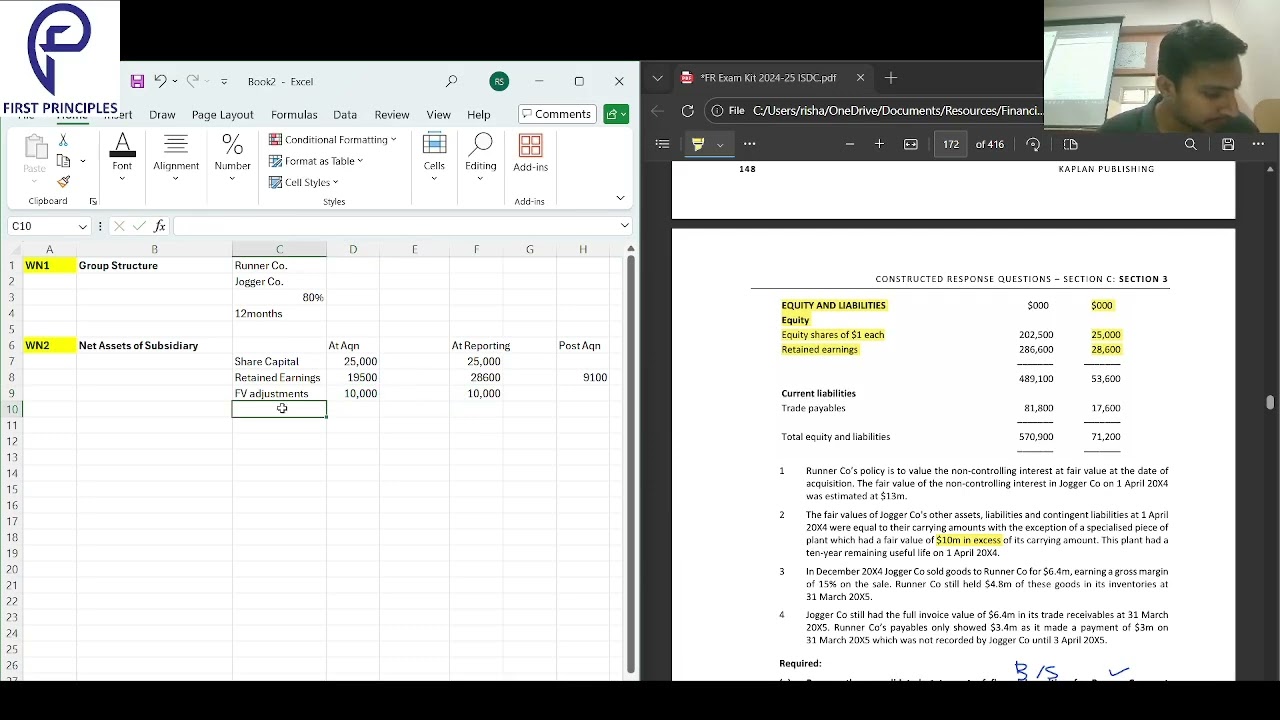
Task: Switch to the View tab
Action: (x=438, y=115)
